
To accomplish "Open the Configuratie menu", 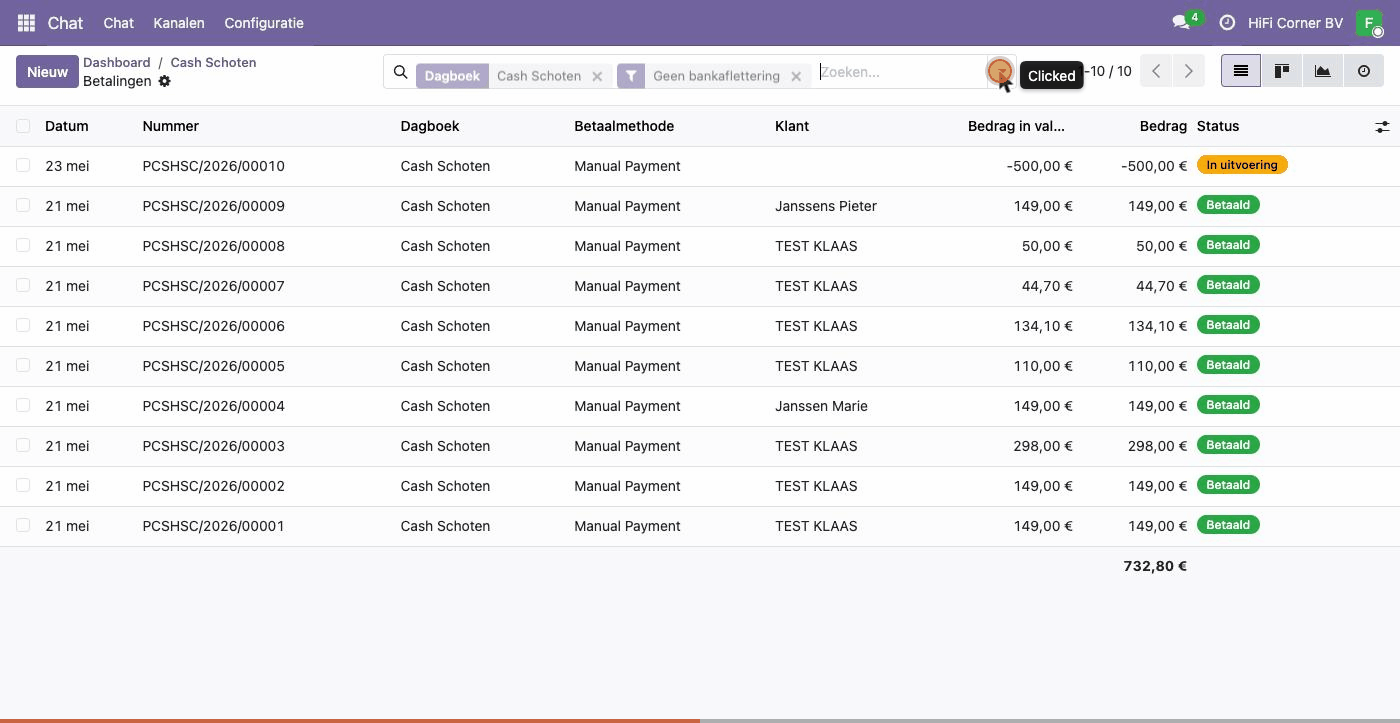I will 264,23.
